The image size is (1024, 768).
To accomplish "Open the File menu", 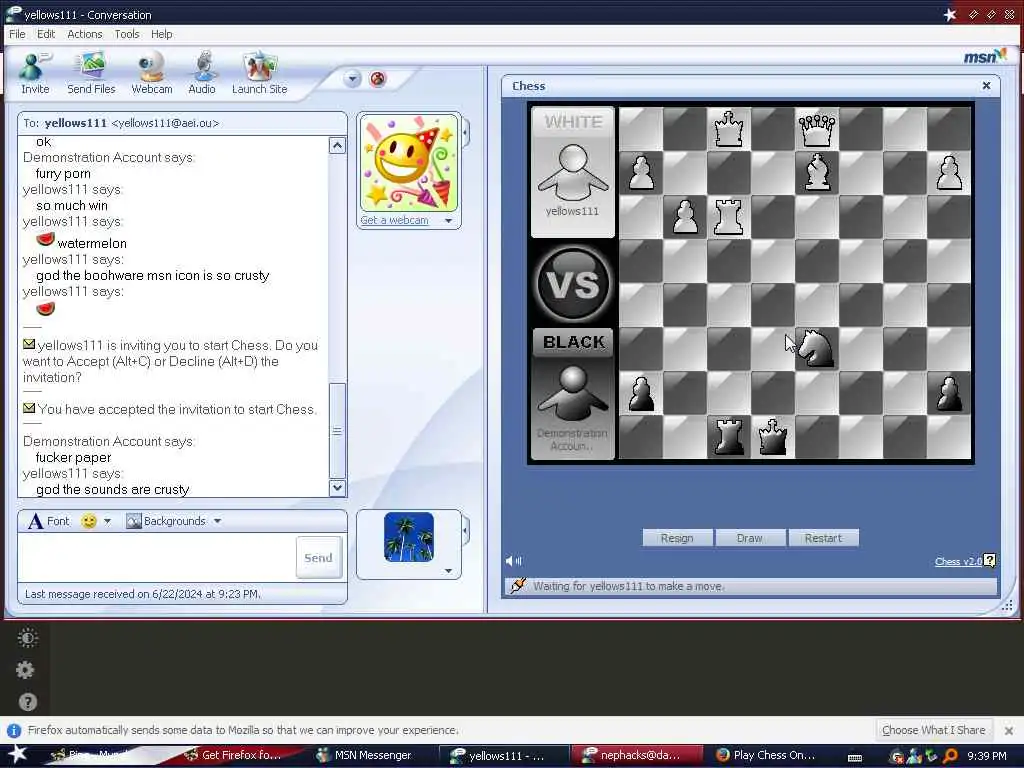I will 17,34.
